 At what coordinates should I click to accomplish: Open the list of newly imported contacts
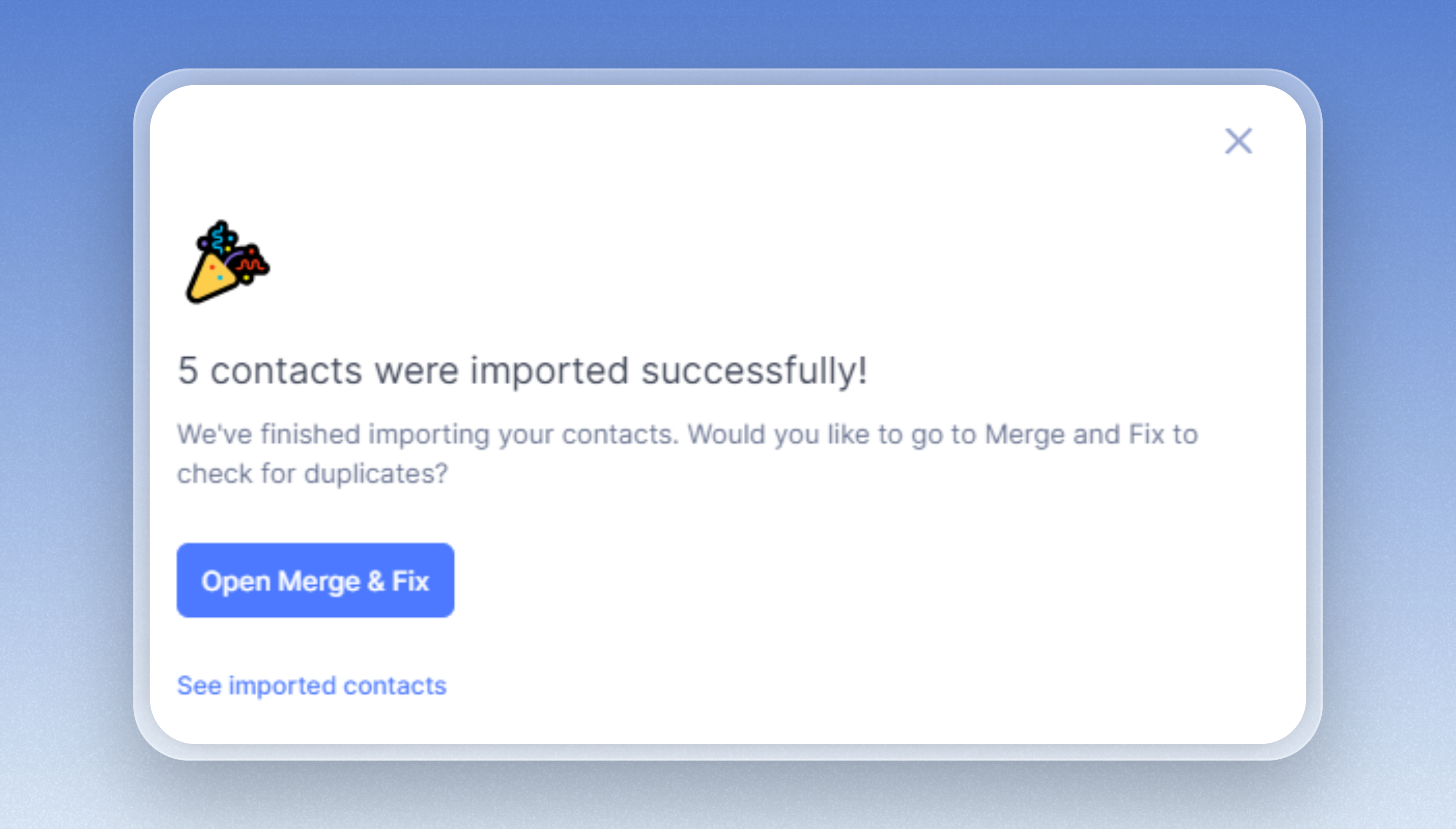312,686
